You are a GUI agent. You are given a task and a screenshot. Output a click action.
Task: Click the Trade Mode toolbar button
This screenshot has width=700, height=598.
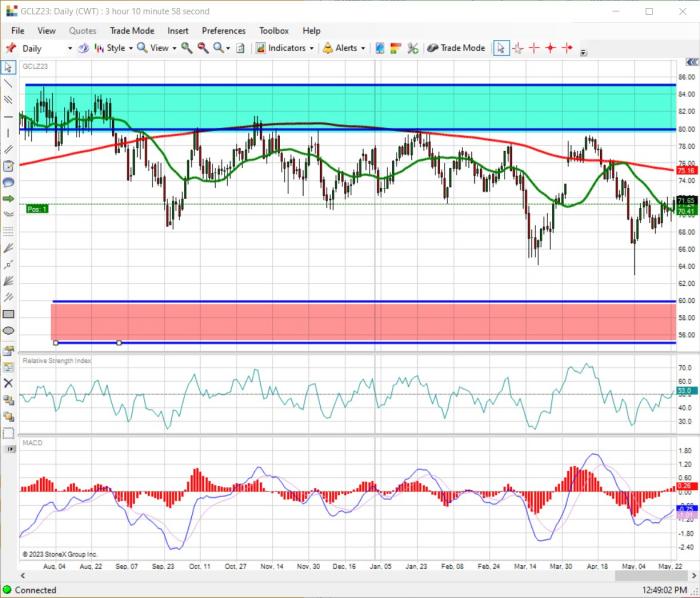point(456,48)
